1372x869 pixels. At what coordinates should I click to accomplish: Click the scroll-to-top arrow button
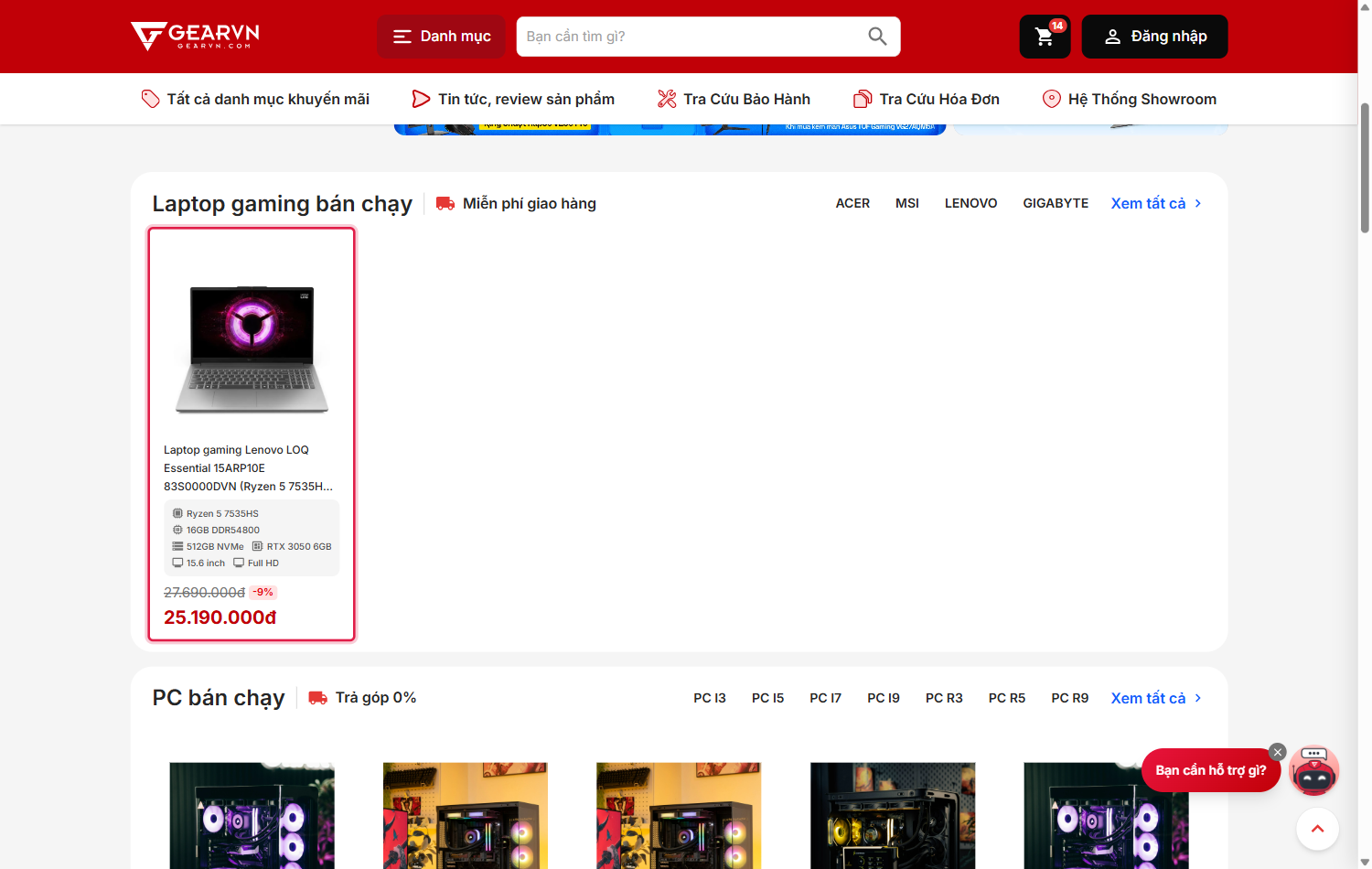(1317, 829)
